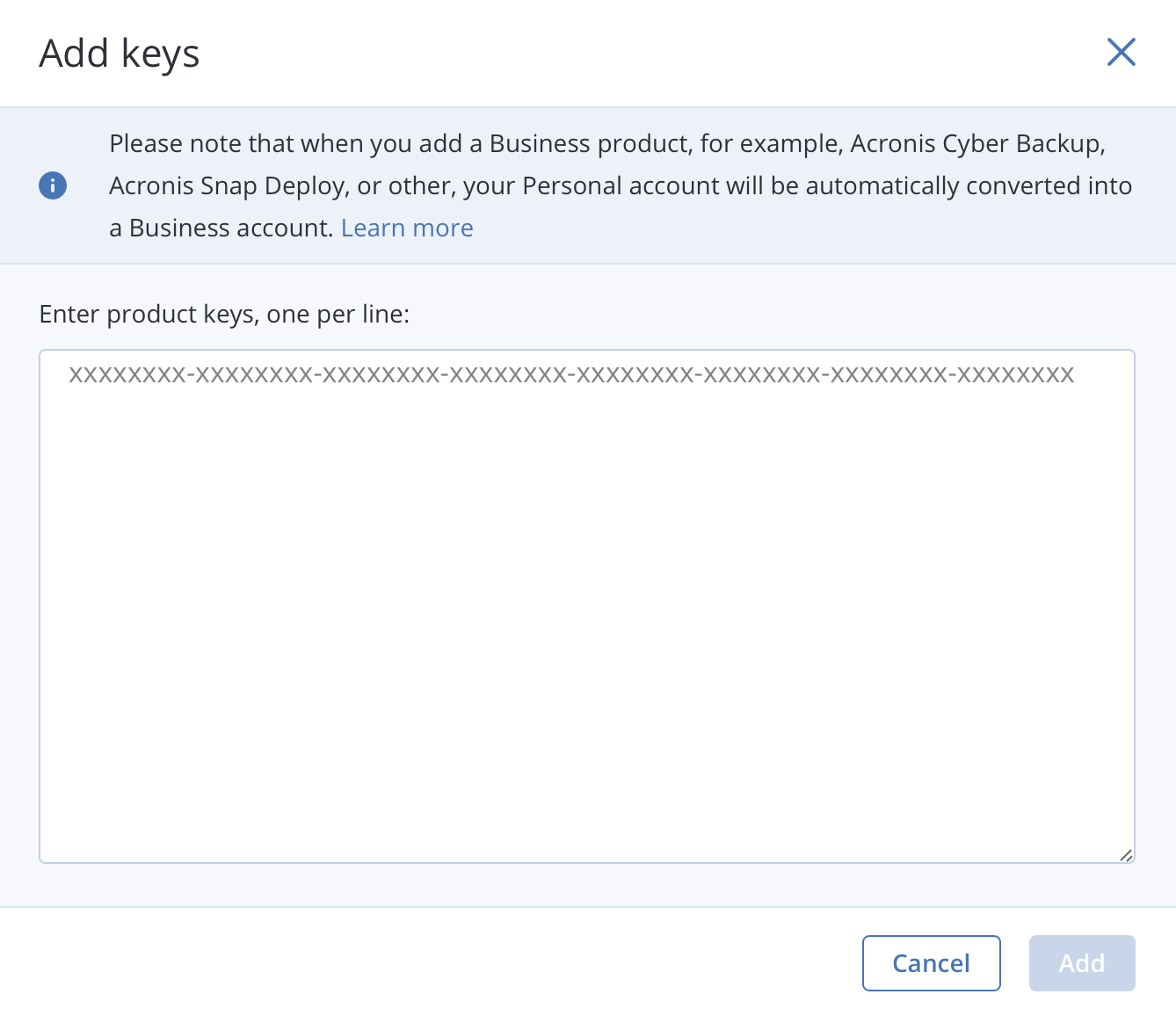1176x1016 pixels.
Task: Click information icon beside the notice
Action: (53, 185)
